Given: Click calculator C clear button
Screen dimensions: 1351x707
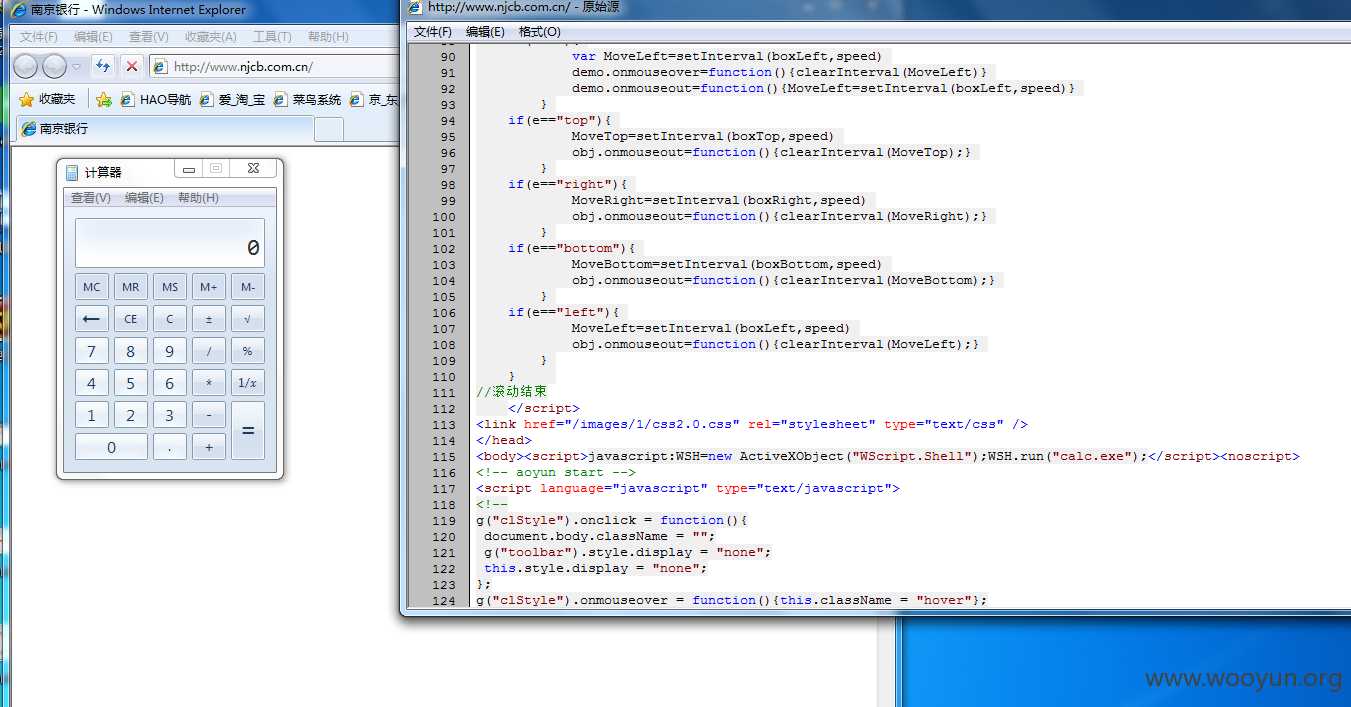Looking at the screenshot, I should (x=170, y=319).
